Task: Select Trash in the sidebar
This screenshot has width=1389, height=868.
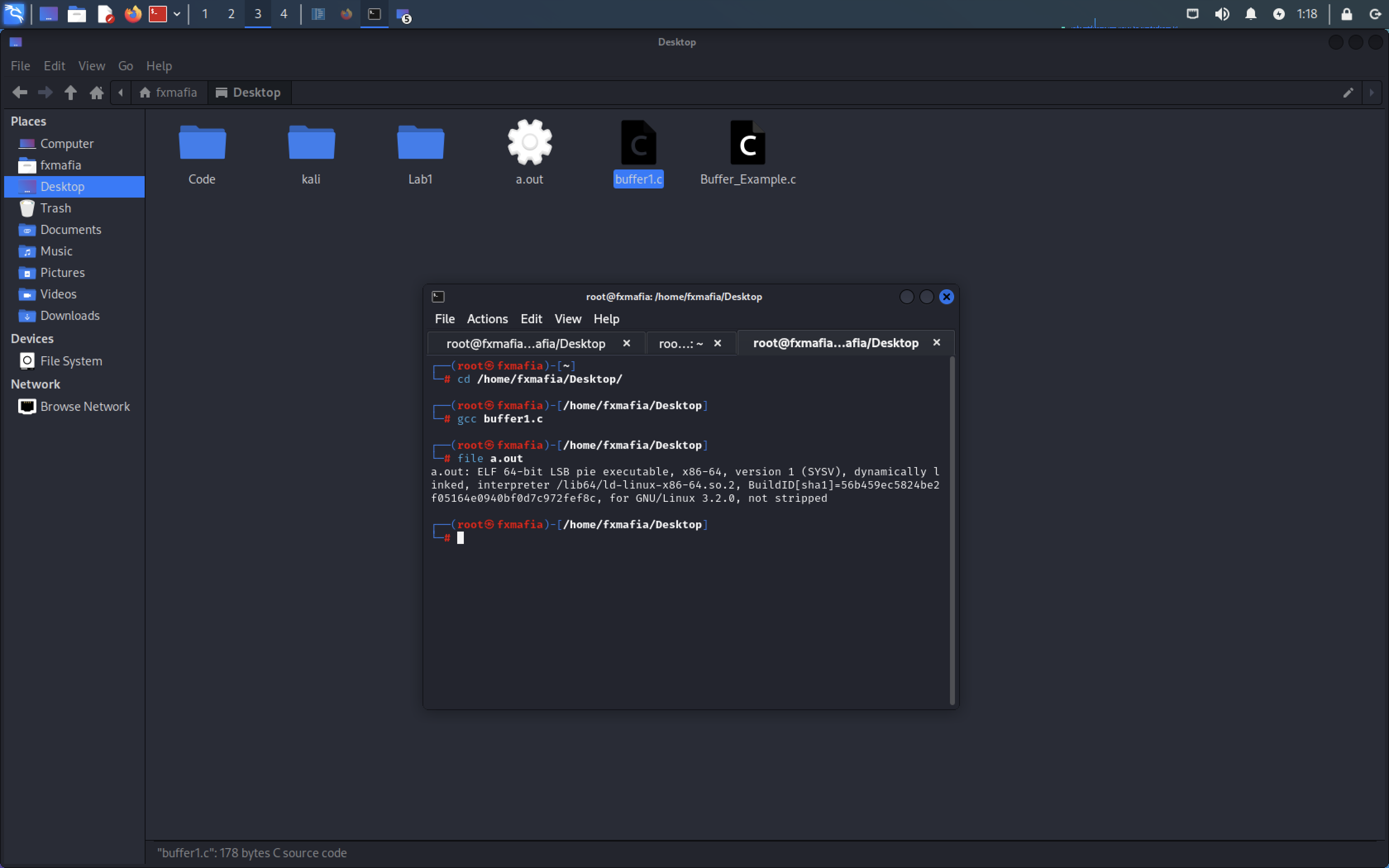Action: click(74, 208)
